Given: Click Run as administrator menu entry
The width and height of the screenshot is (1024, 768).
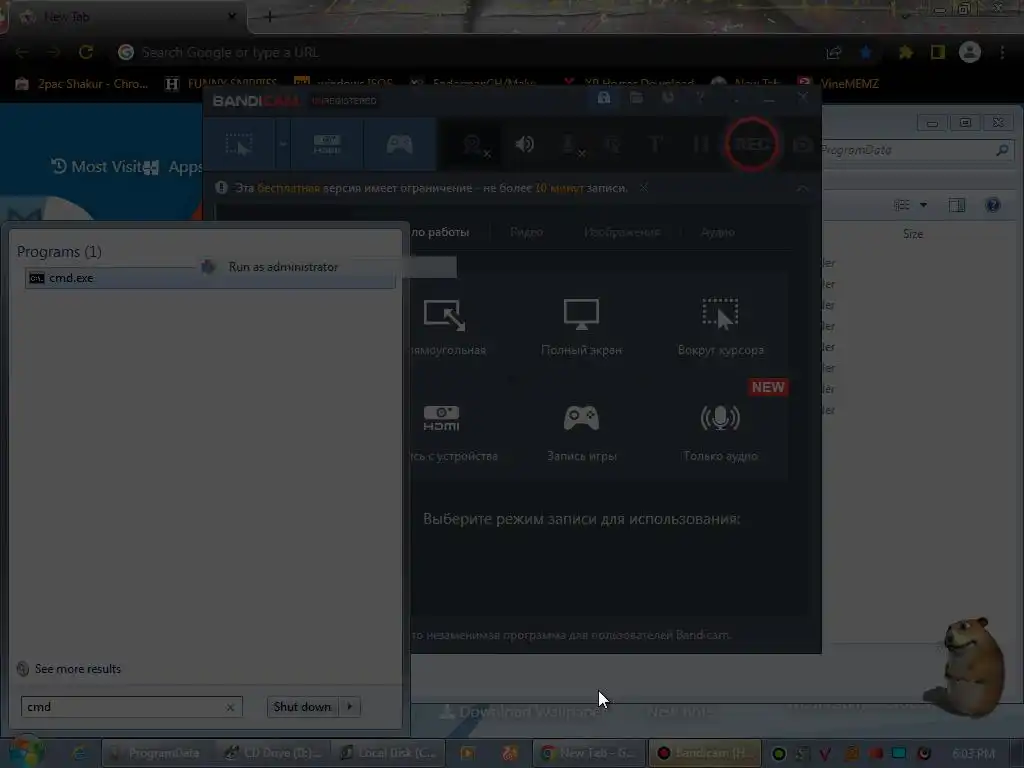Looking at the screenshot, I should (283, 267).
